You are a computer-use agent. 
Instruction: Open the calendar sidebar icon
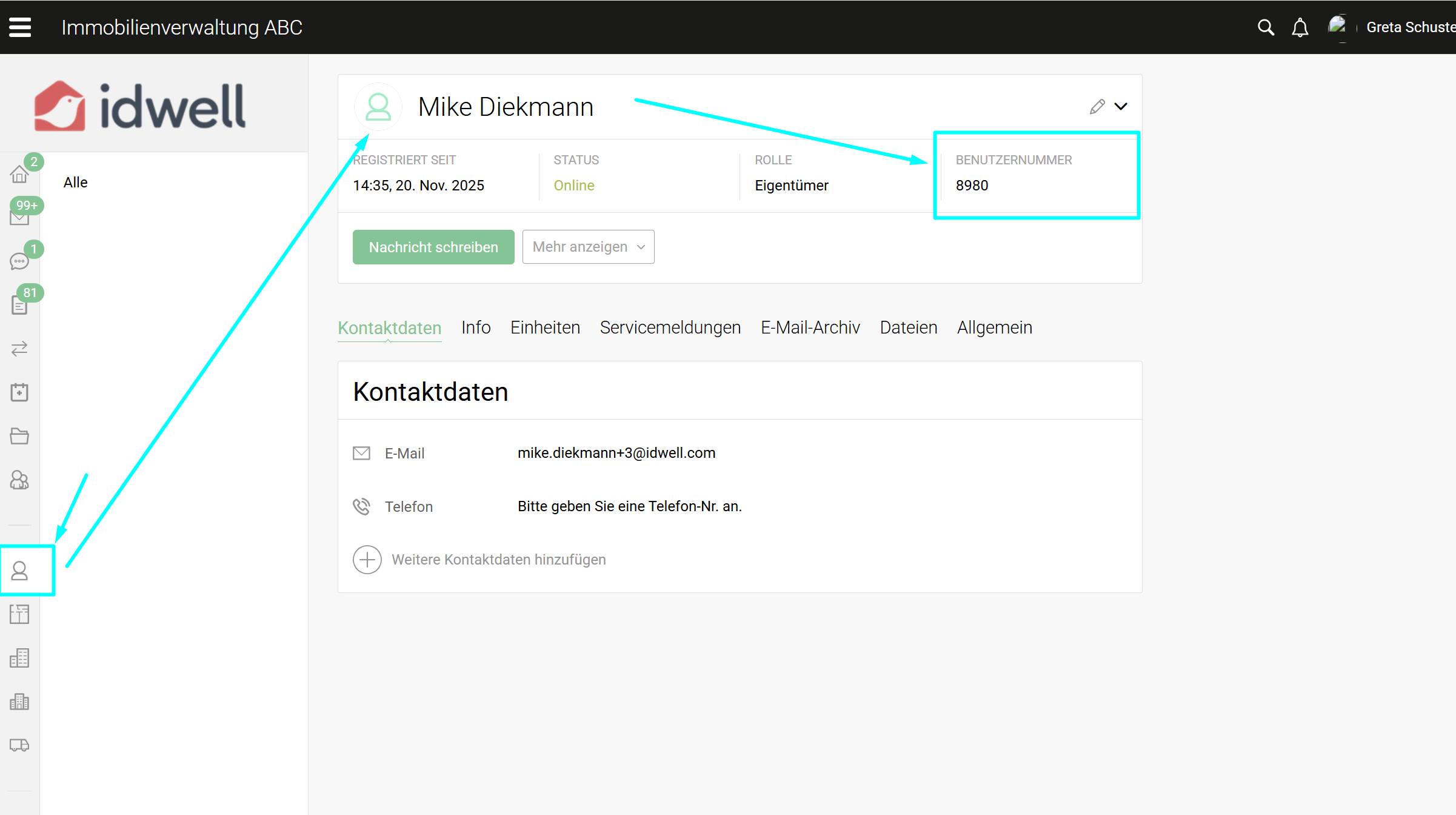coord(19,392)
